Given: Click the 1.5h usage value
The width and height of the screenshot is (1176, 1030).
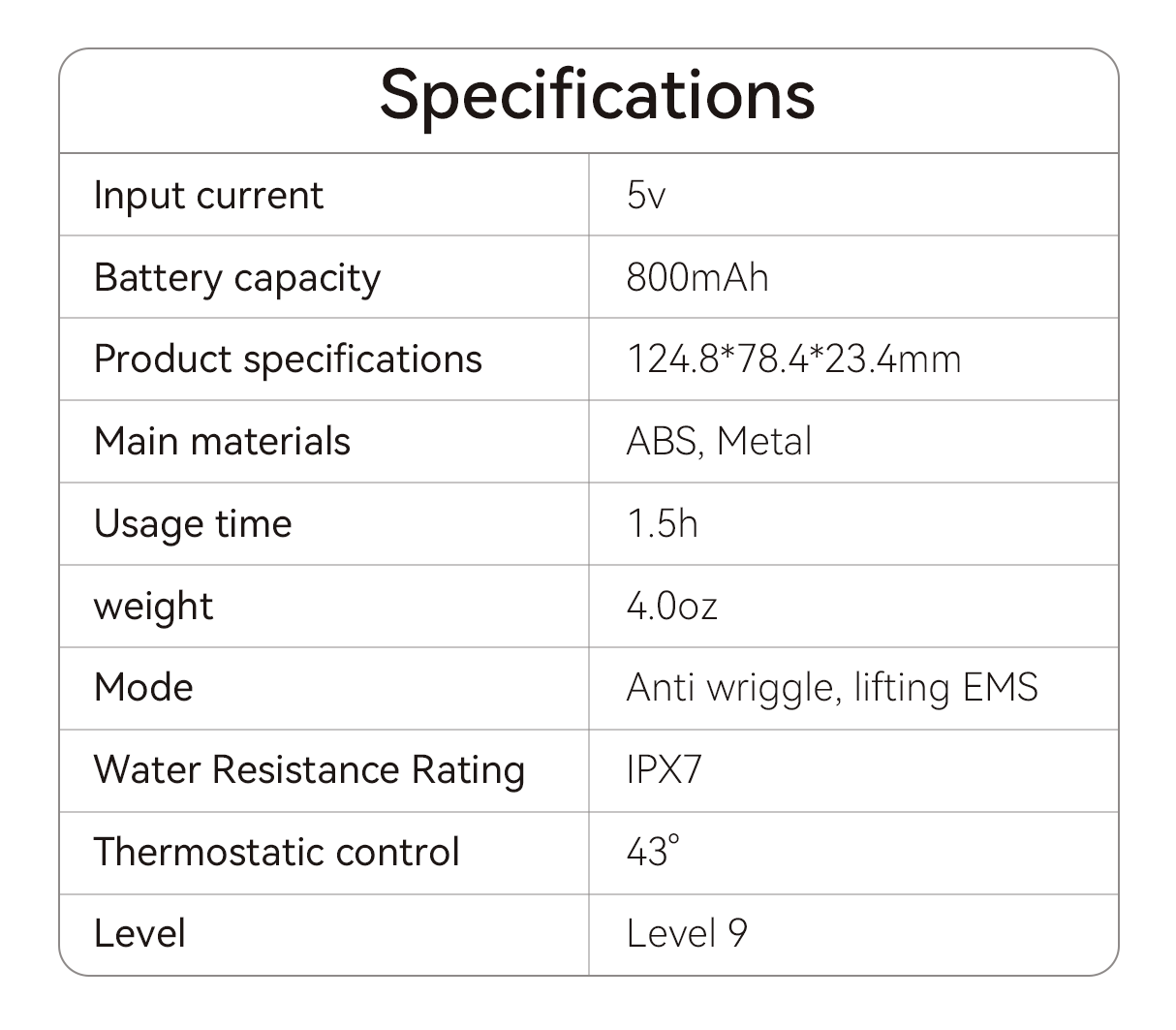Looking at the screenshot, I should (662, 524).
